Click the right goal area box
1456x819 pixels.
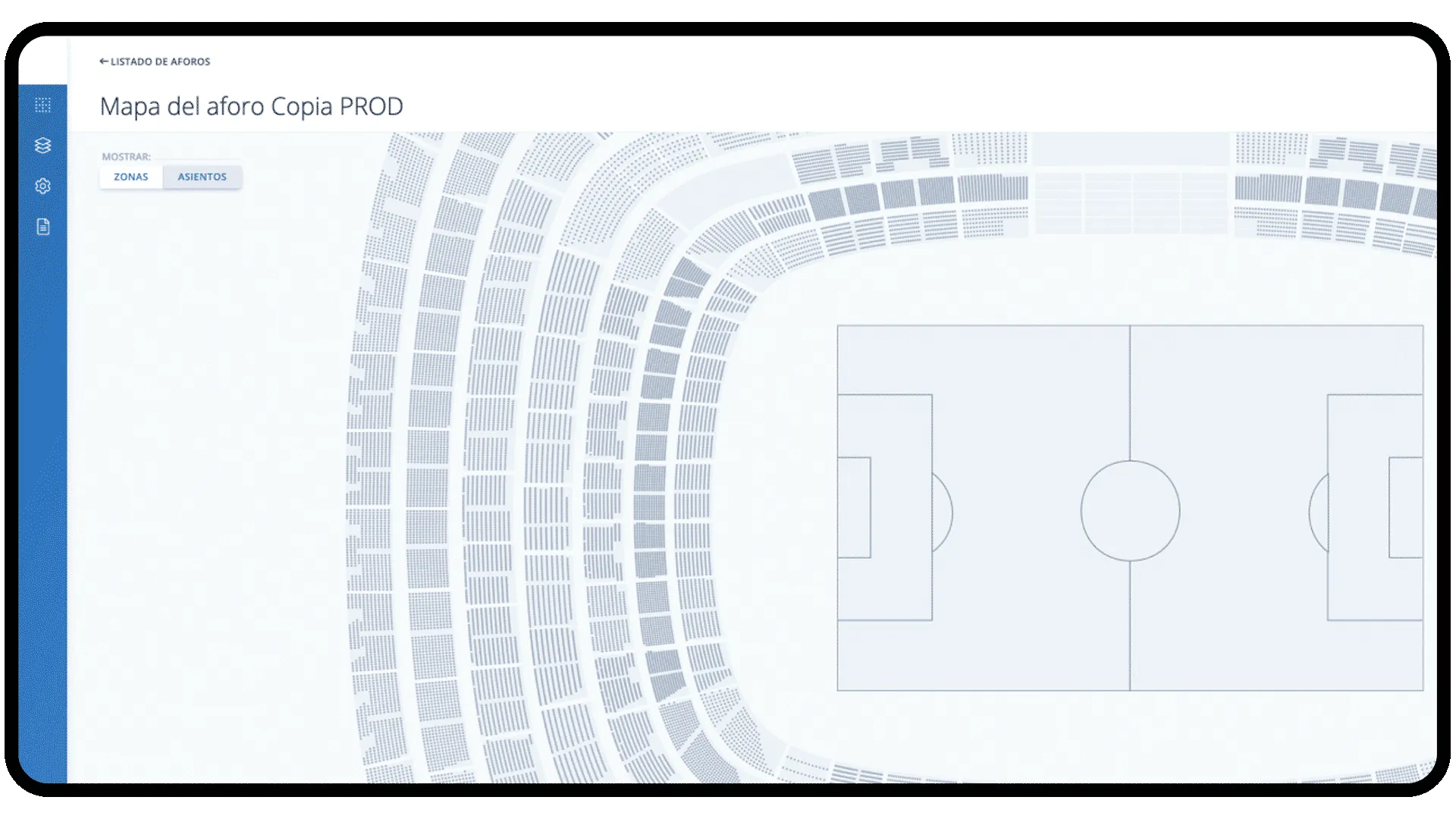pos(1405,507)
